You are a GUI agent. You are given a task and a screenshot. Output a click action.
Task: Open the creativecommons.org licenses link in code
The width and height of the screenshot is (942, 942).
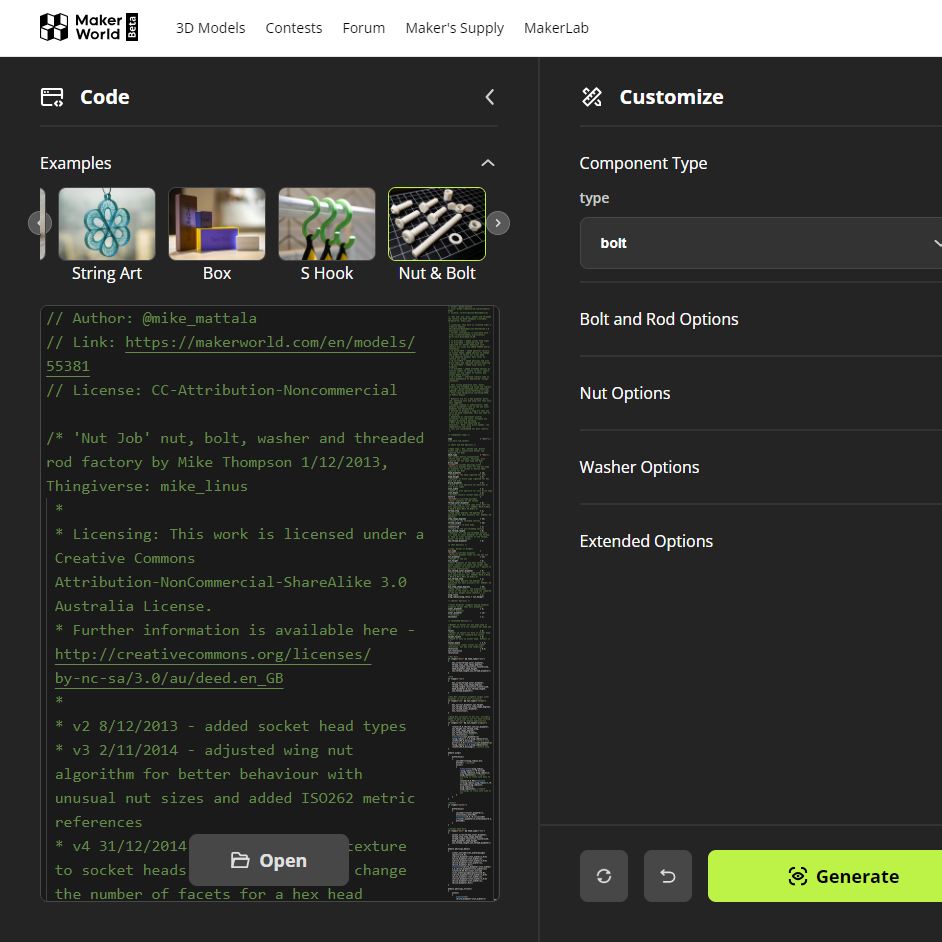[x=213, y=654]
